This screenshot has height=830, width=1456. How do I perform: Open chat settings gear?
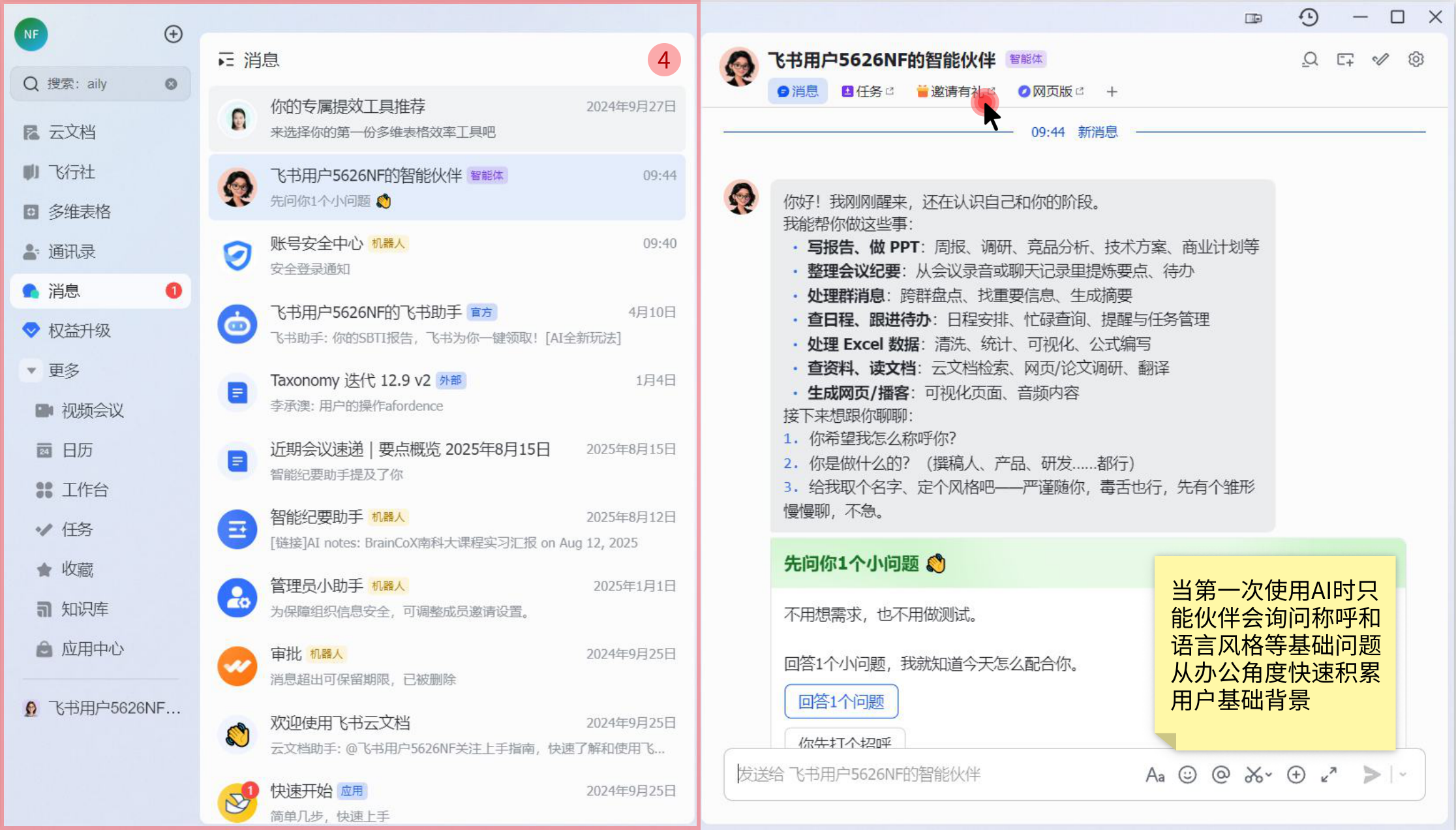click(x=1416, y=60)
